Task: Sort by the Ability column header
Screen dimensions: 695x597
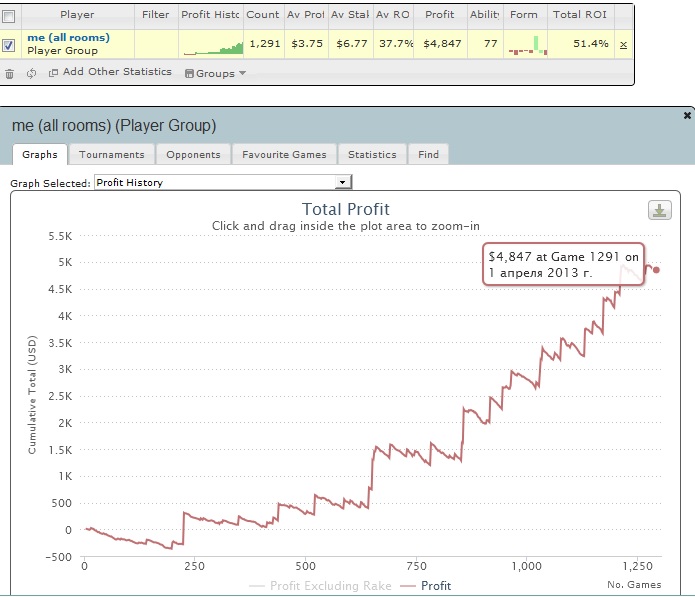Action: click(x=484, y=15)
